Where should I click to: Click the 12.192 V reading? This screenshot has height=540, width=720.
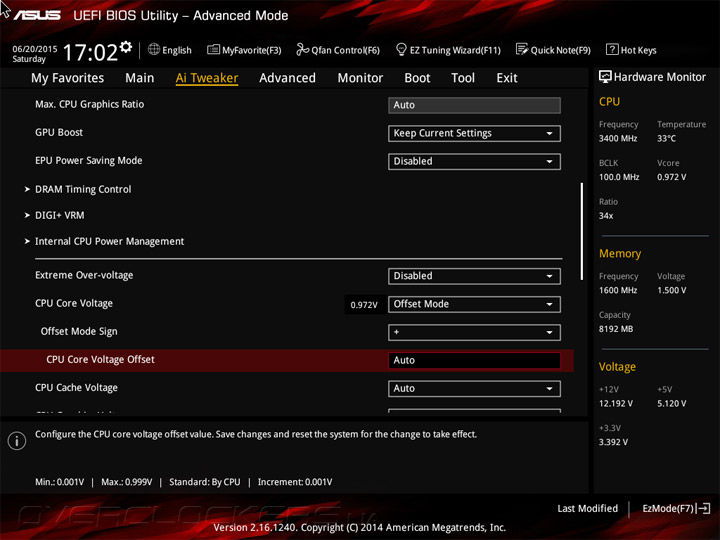point(616,403)
